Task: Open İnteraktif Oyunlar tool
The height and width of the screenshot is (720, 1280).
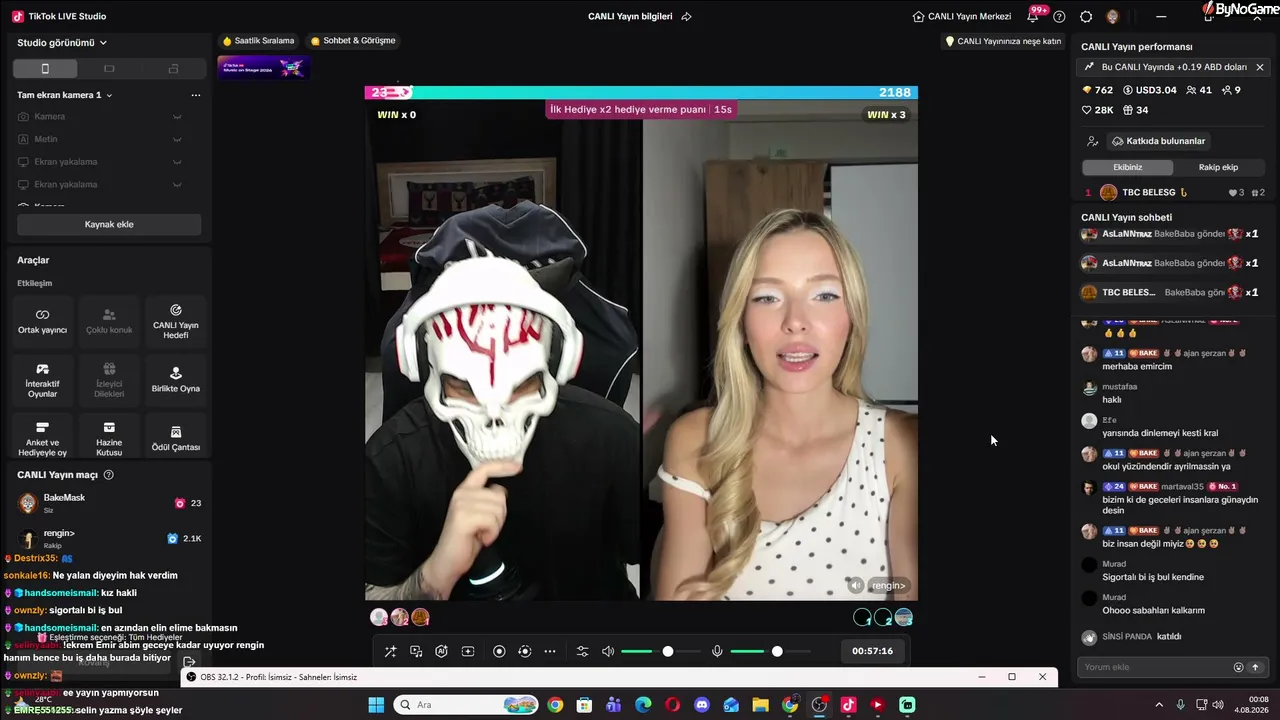Action: pos(43,380)
